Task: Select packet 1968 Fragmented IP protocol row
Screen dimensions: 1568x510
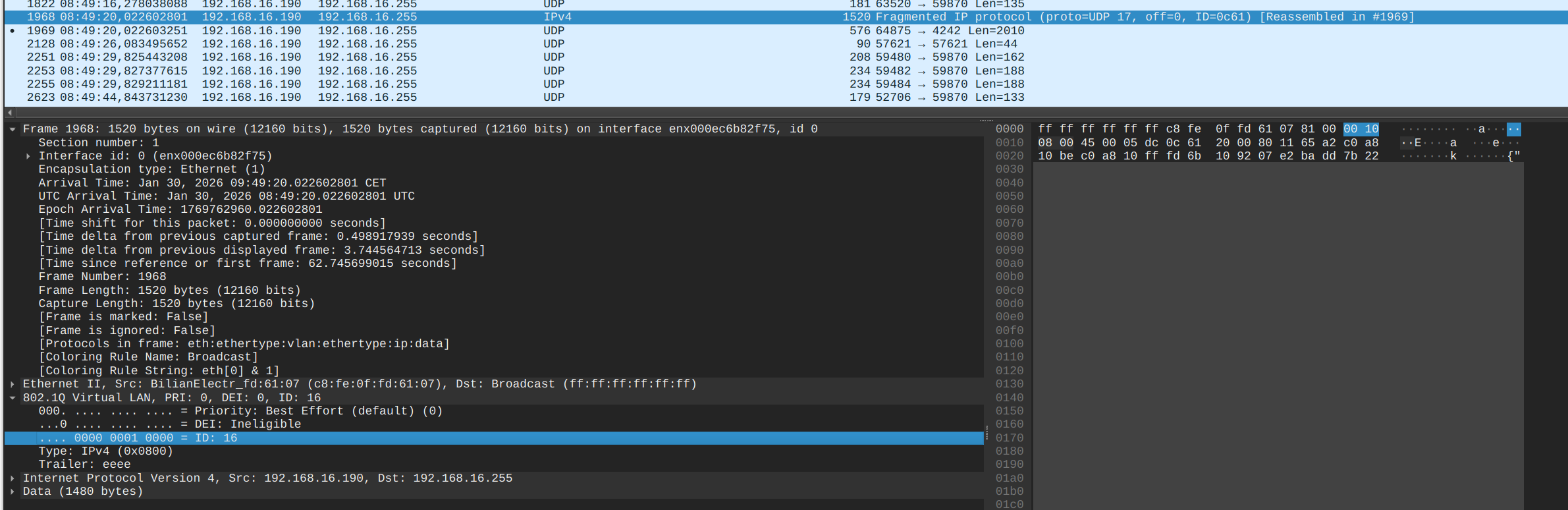Action: click(x=786, y=17)
